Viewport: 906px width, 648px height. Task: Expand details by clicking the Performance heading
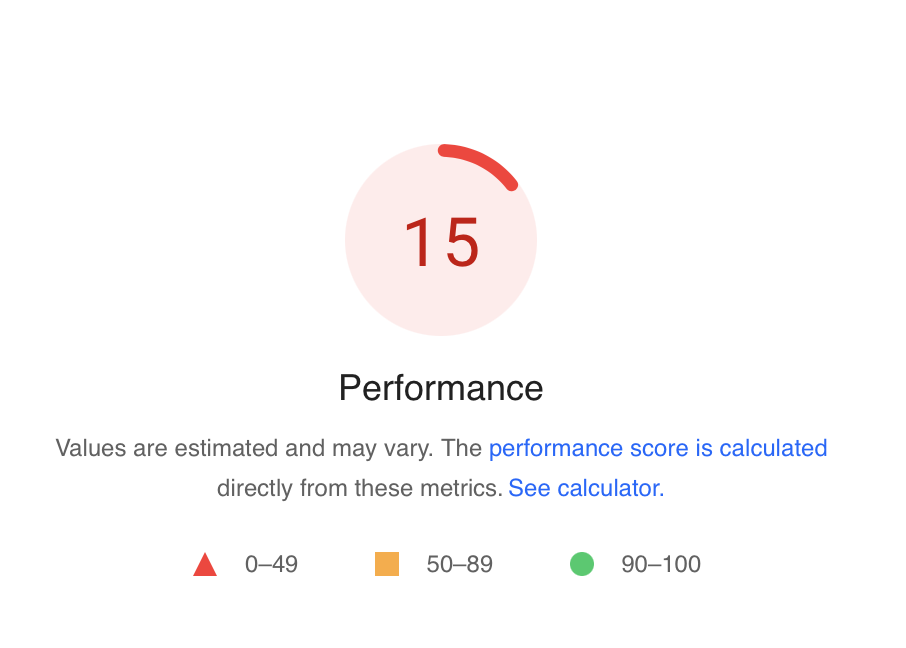[x=440, y=388]
